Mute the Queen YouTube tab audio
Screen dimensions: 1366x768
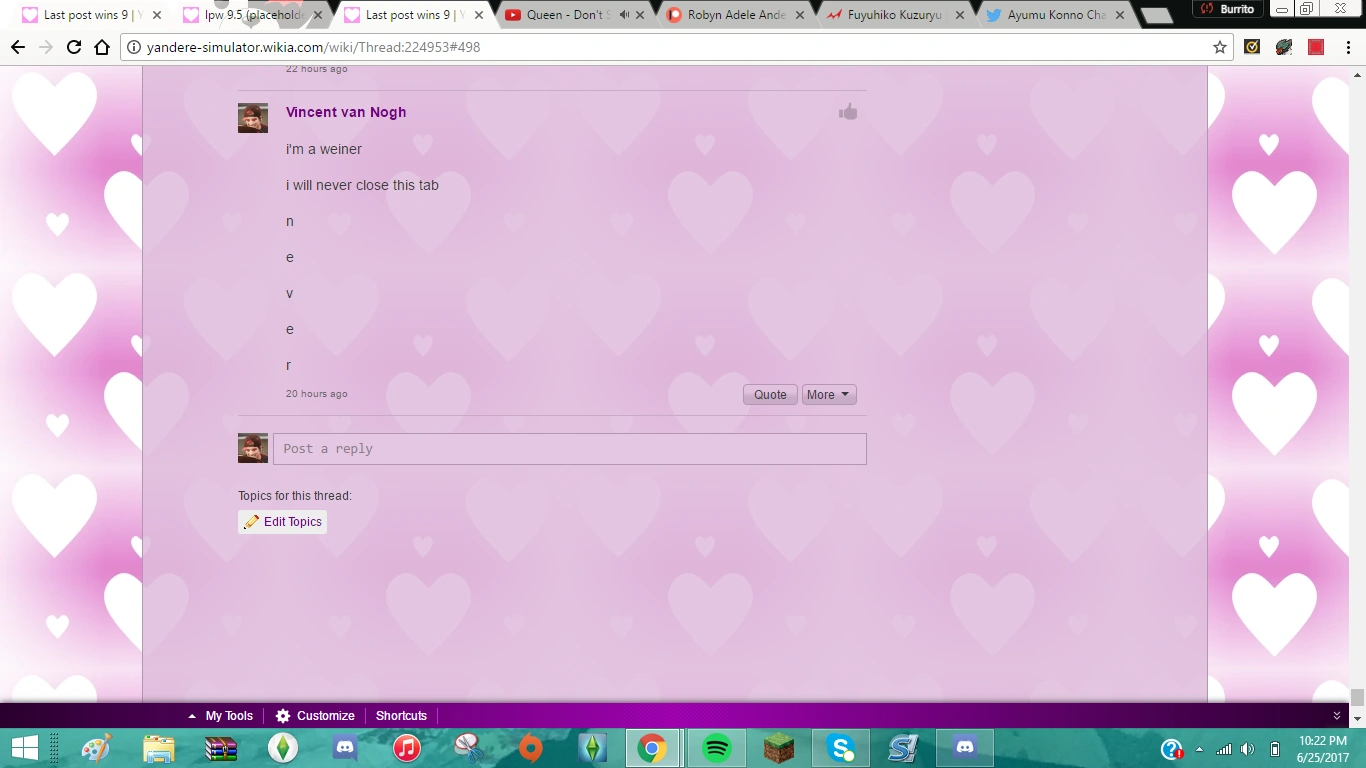tap(624, 15)
